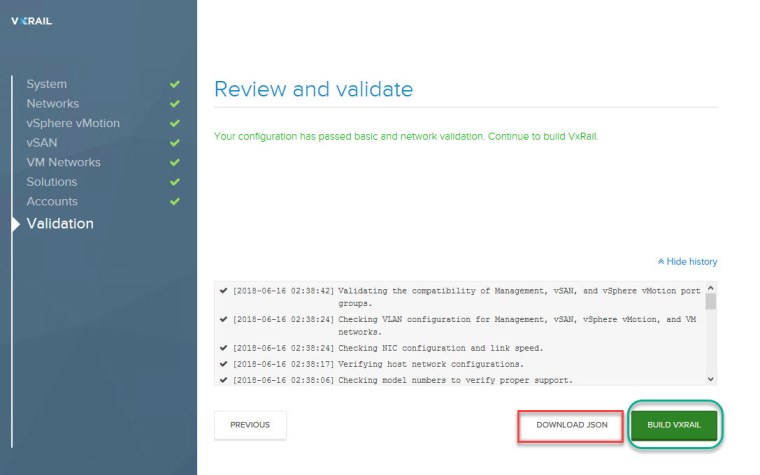Click the checkmark on the NIC configuration entry

coord(223,348)
